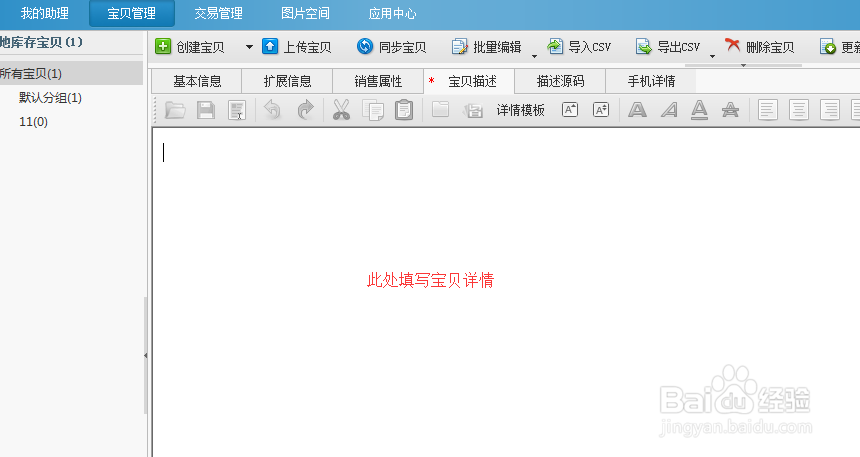Viewport: 860px width, 457px height.
Task: Select the 11(0) group in sidebar
Action: [x=33, y=122]
